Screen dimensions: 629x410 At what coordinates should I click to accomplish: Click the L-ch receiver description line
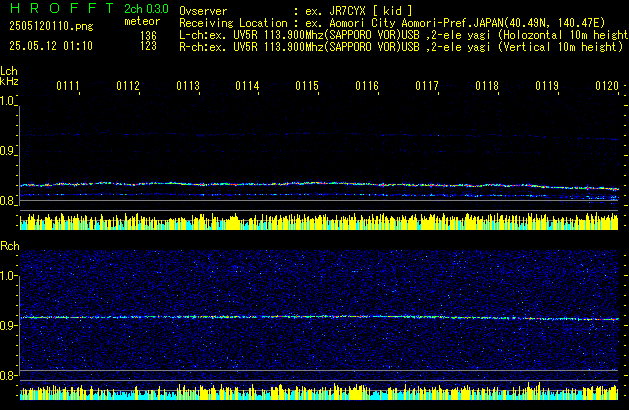(404, 35)
